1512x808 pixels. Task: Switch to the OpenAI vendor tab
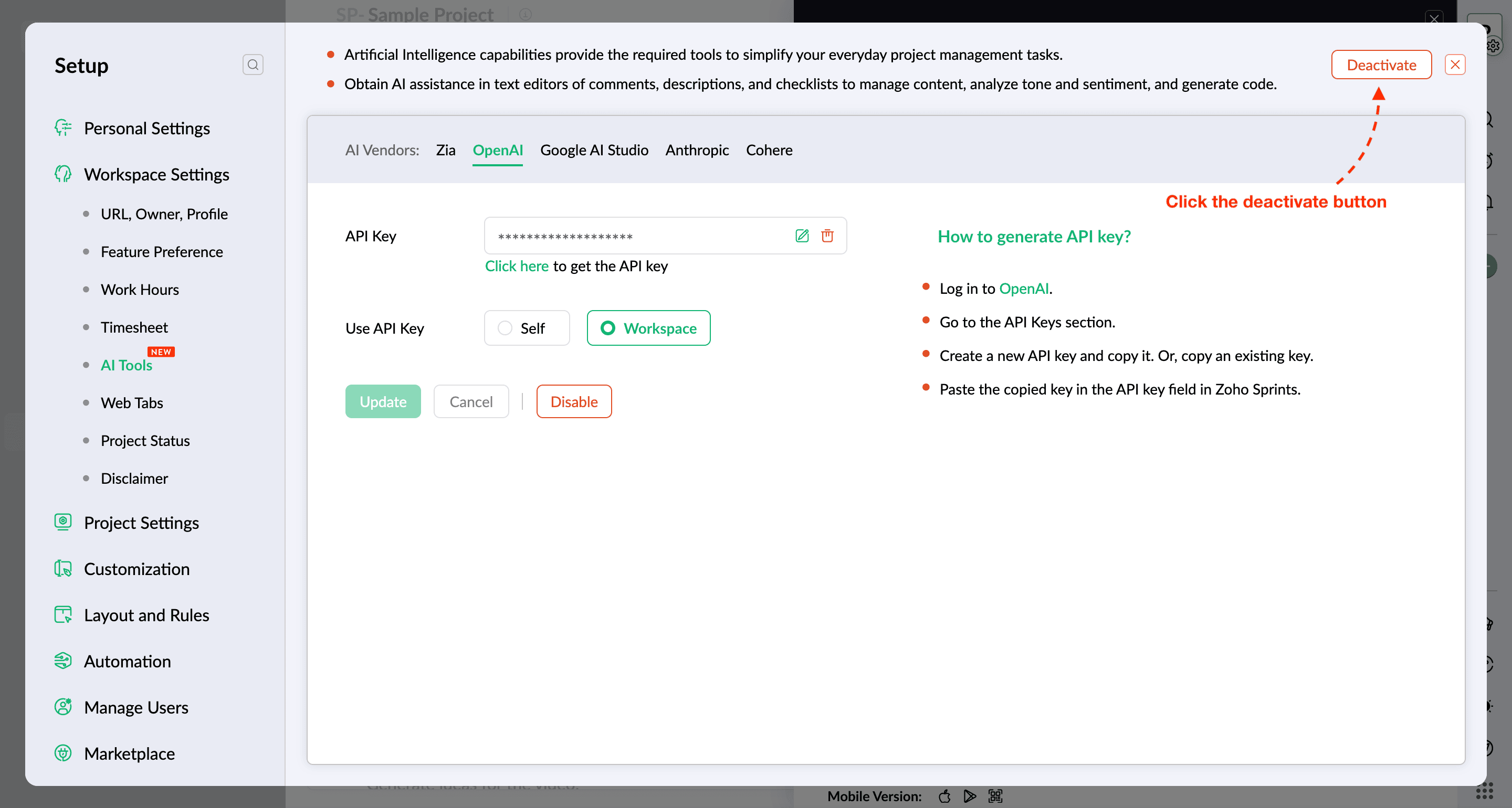pos(498,150)
